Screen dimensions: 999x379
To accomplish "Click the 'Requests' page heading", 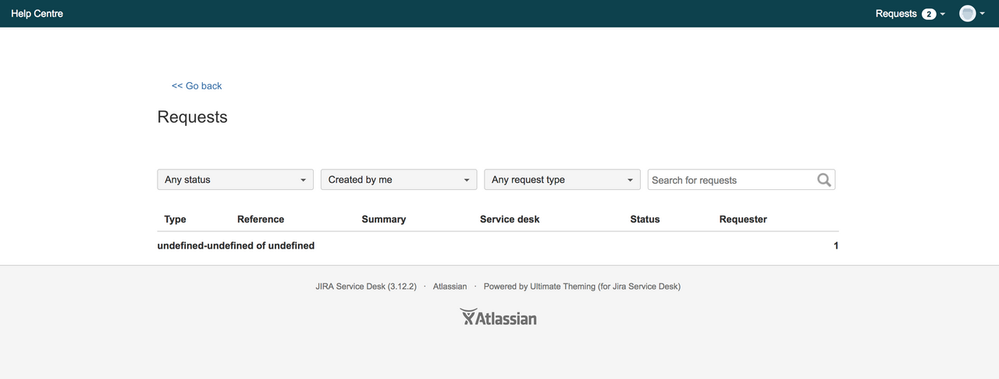I will tap(192, 117).
